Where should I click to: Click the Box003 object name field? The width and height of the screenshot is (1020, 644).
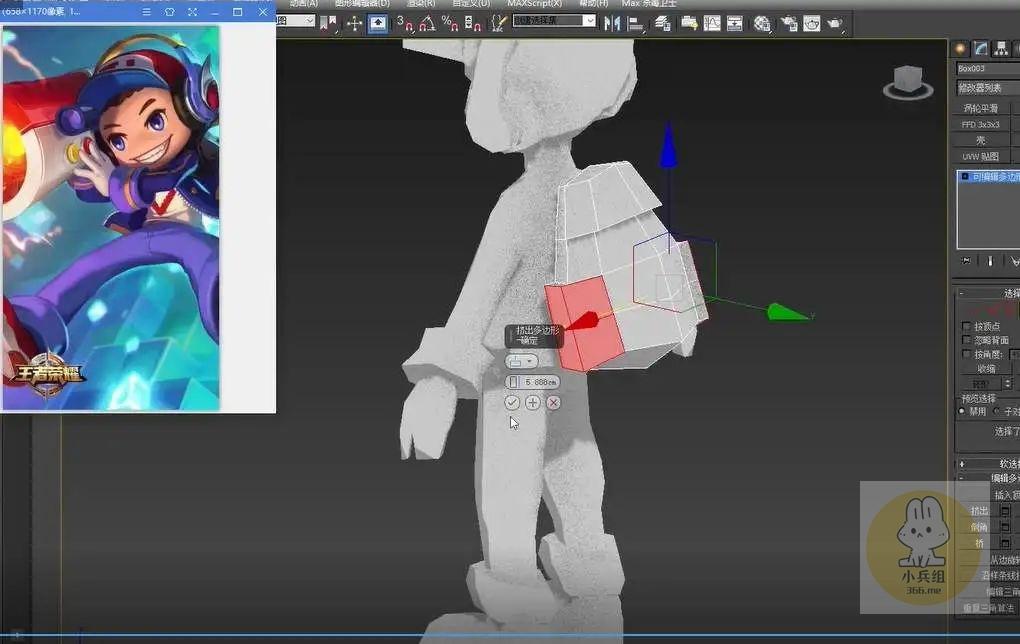click(988, 68)
